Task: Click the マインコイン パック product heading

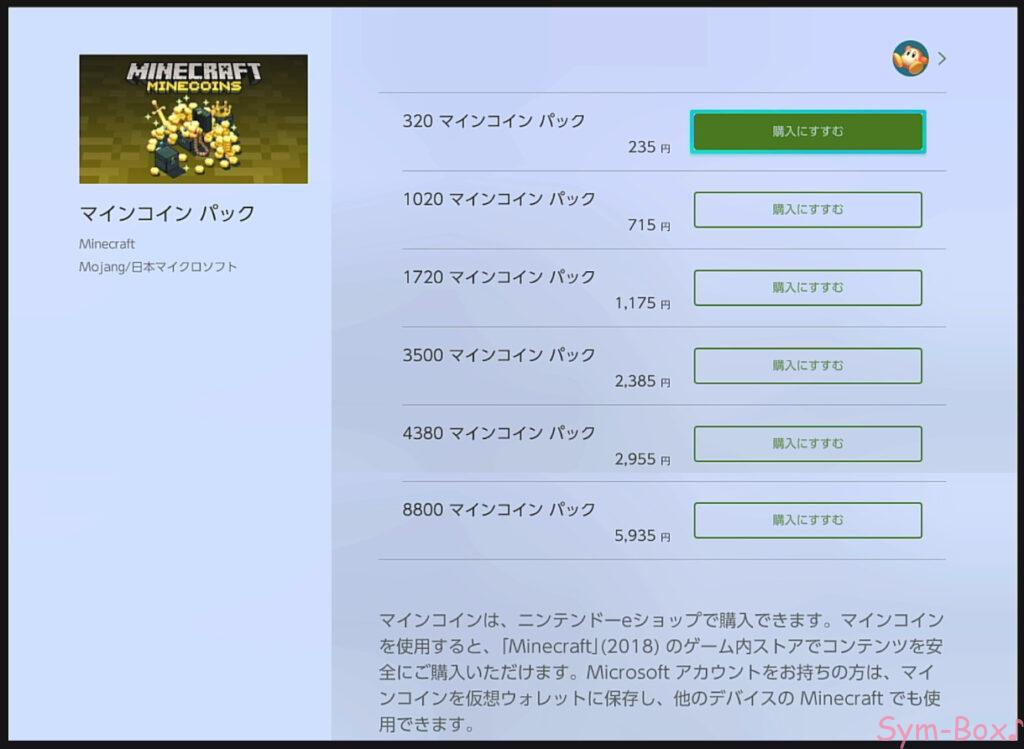Action: 167,213
